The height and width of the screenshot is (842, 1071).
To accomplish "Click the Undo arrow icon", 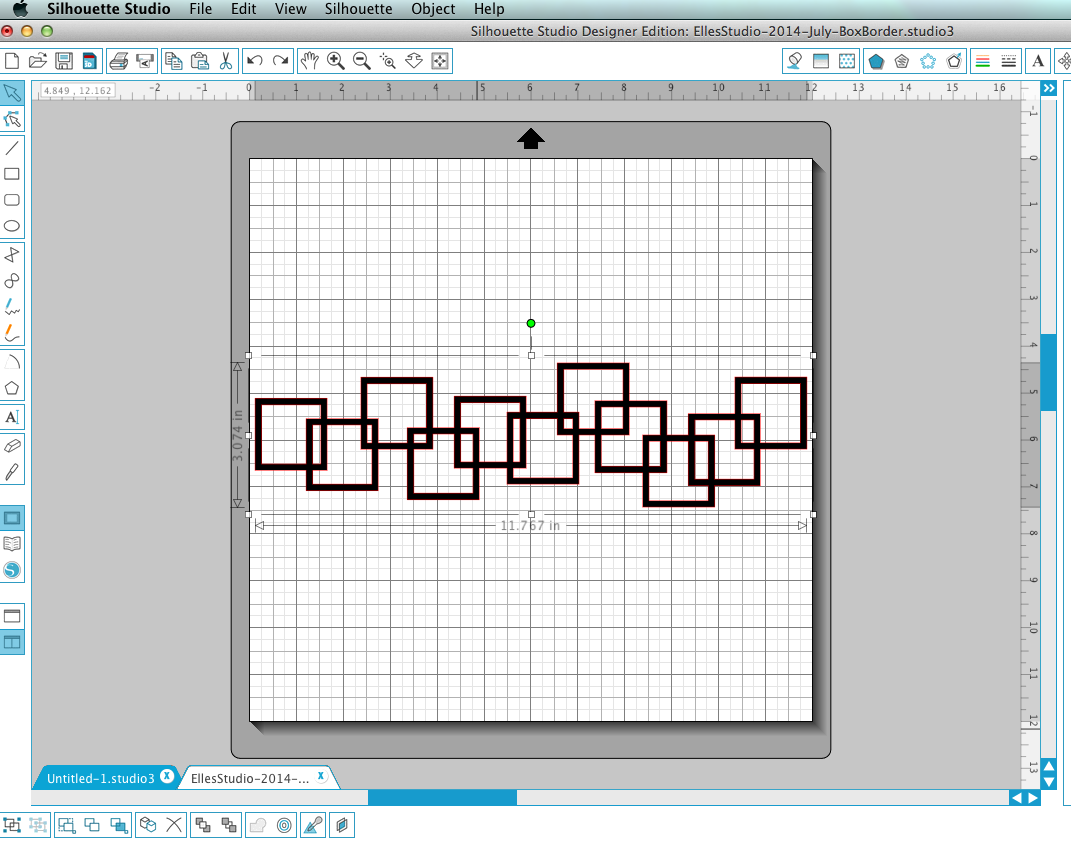I will click(x=255, y=61).
